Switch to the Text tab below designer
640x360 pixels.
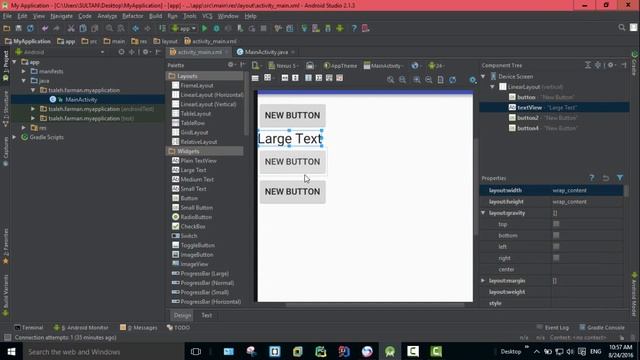pos(207,315)
